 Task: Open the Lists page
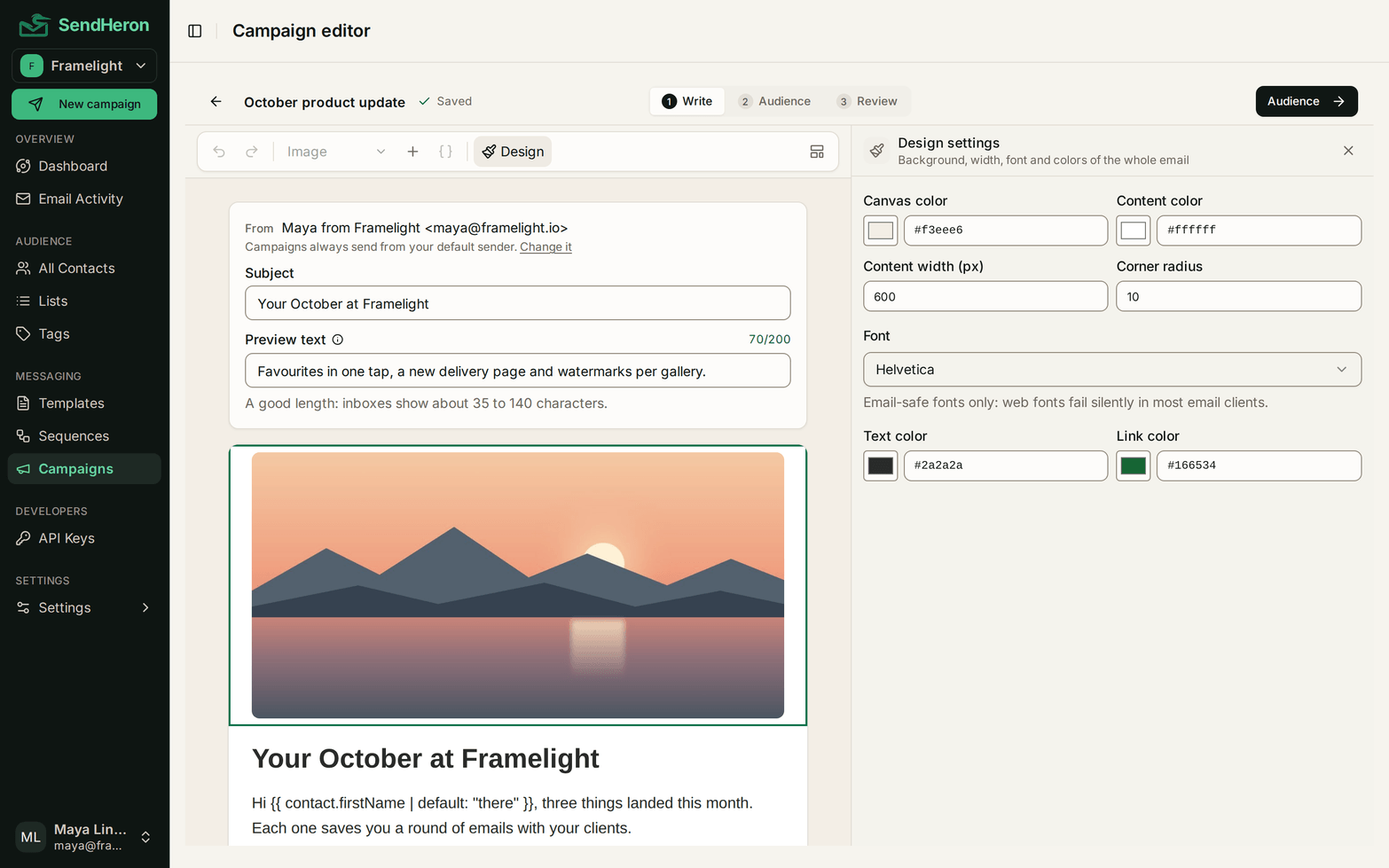pyautogui.click(x=84, y=301)
